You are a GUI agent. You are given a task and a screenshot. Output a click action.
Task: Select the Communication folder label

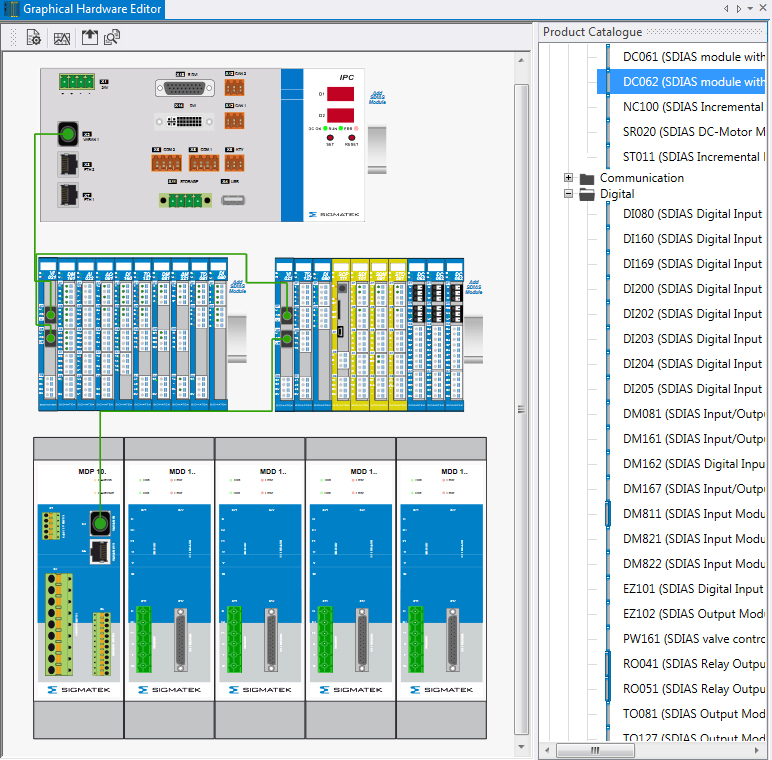[642, 178]
